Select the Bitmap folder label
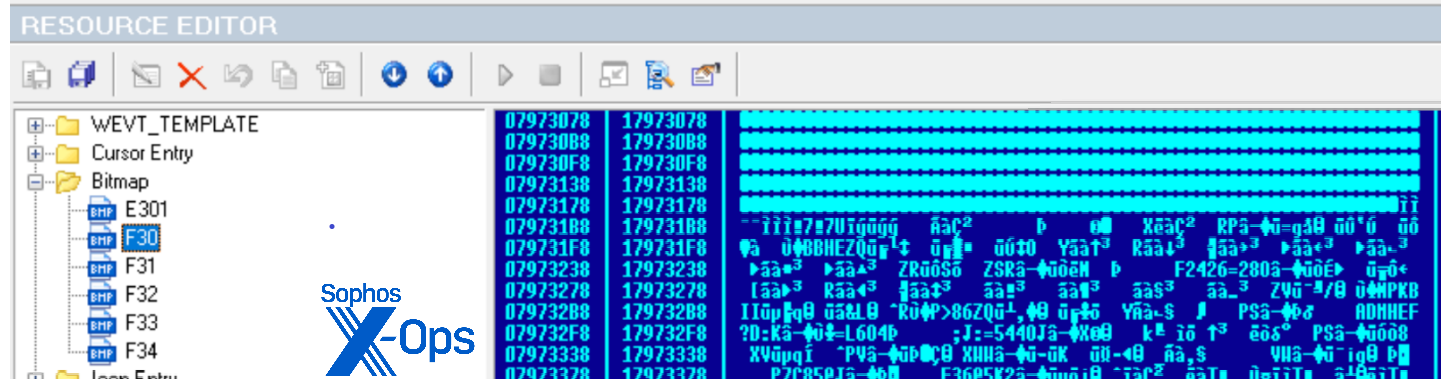 click(x=120, y=182)
